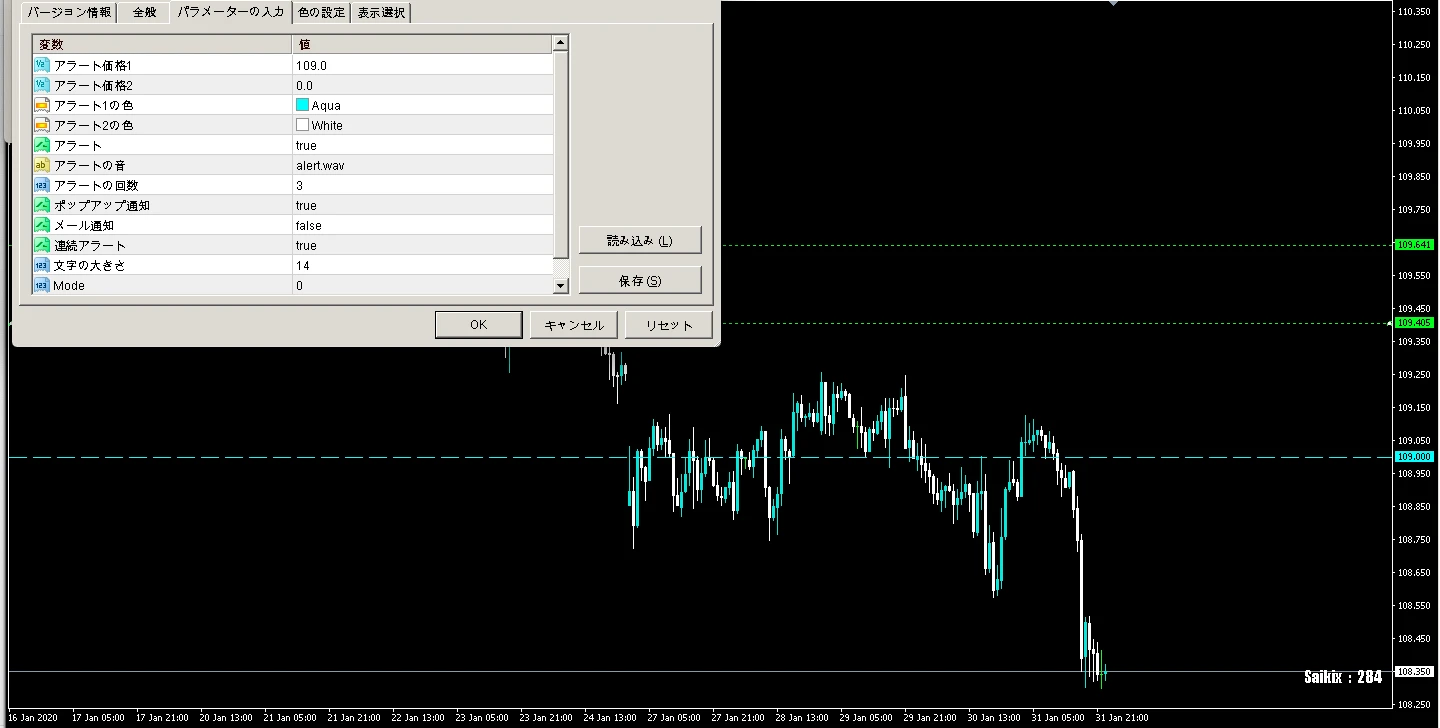The height and width of the screenshot is (728, 1440).
Task: Click the アラート boolean type icon
Action: 42,145
